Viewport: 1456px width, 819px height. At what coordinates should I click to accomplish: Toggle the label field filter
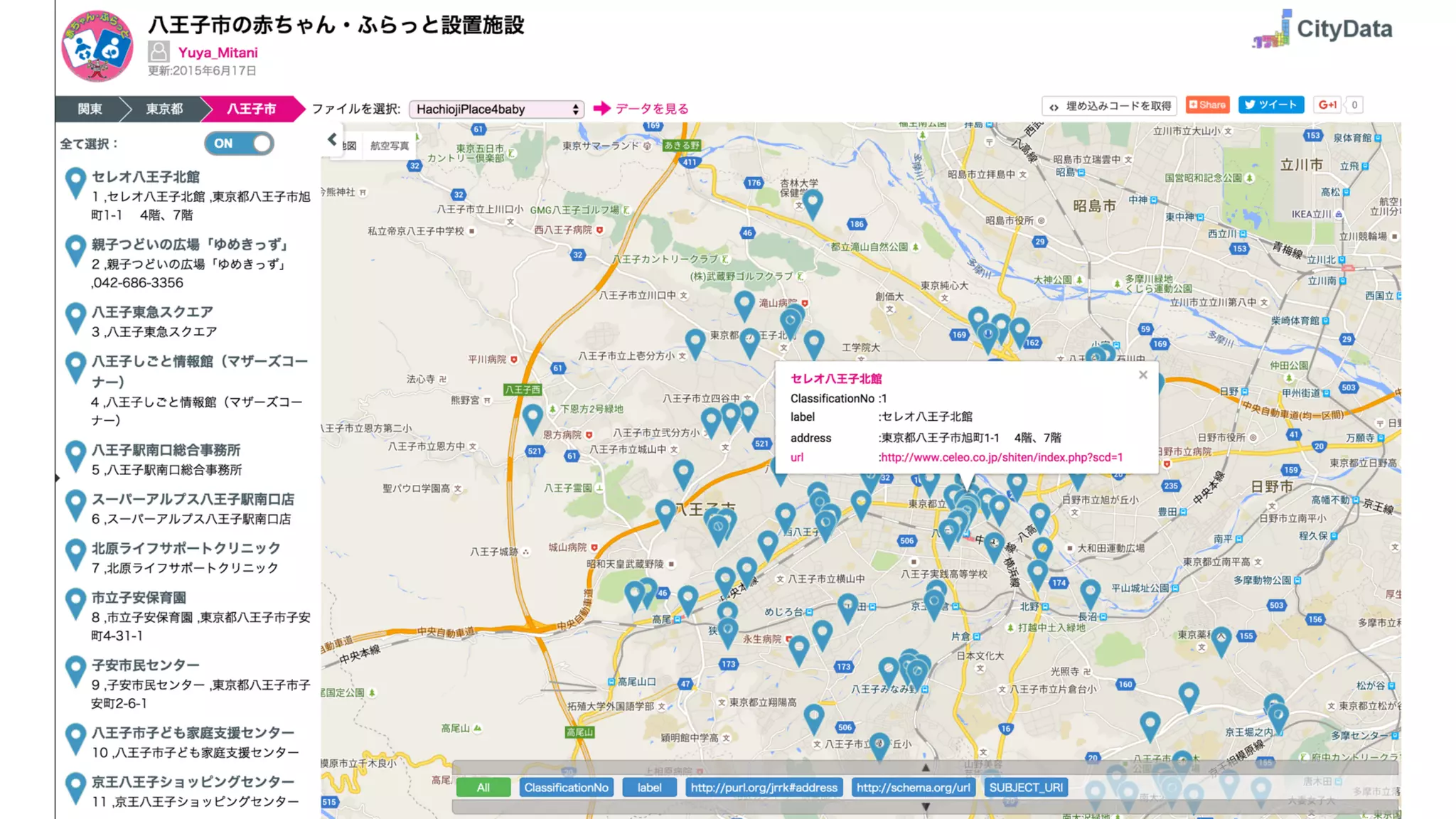[x=648, y=787]
